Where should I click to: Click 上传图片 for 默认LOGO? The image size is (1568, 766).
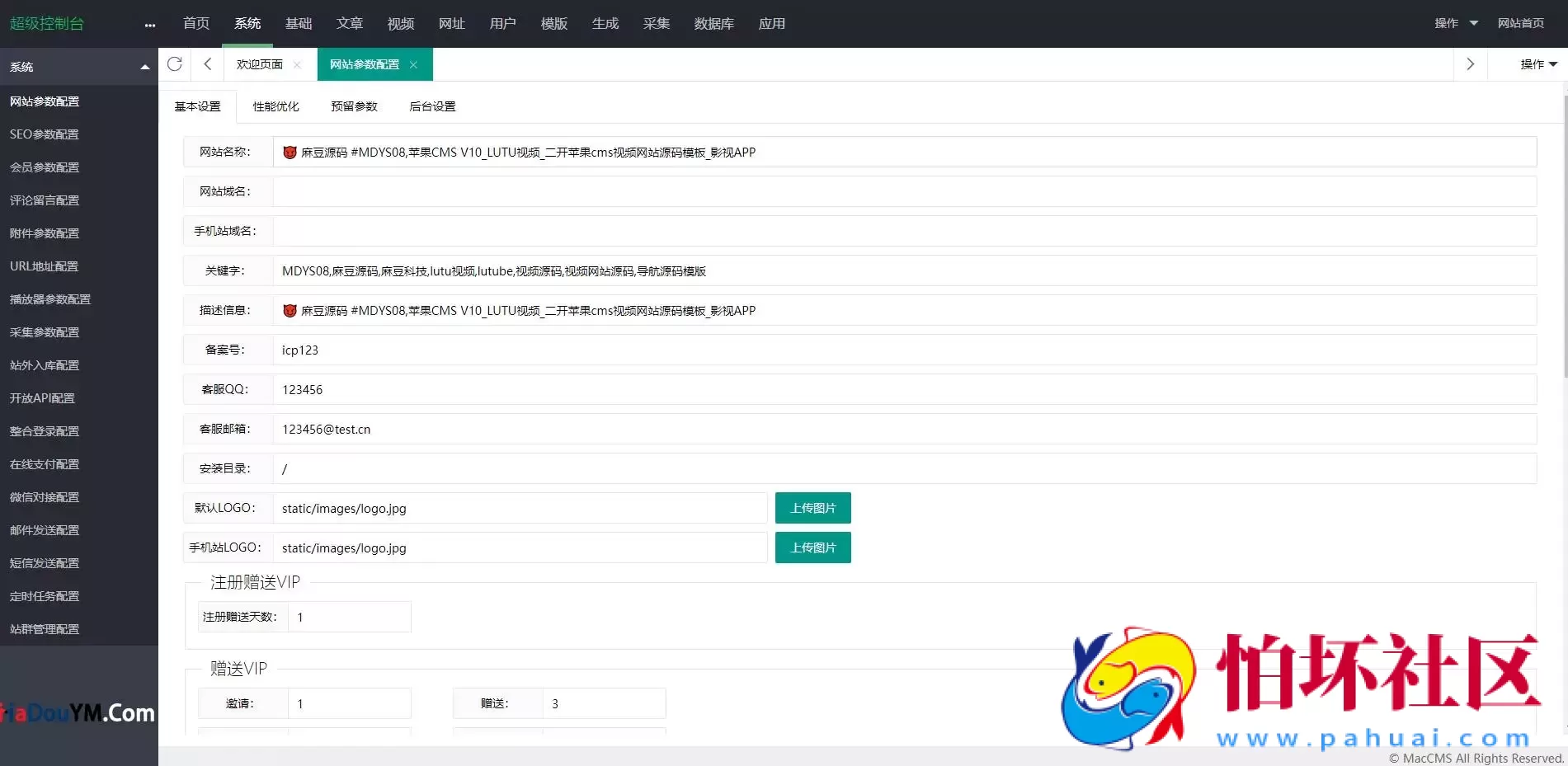point(812,507)
